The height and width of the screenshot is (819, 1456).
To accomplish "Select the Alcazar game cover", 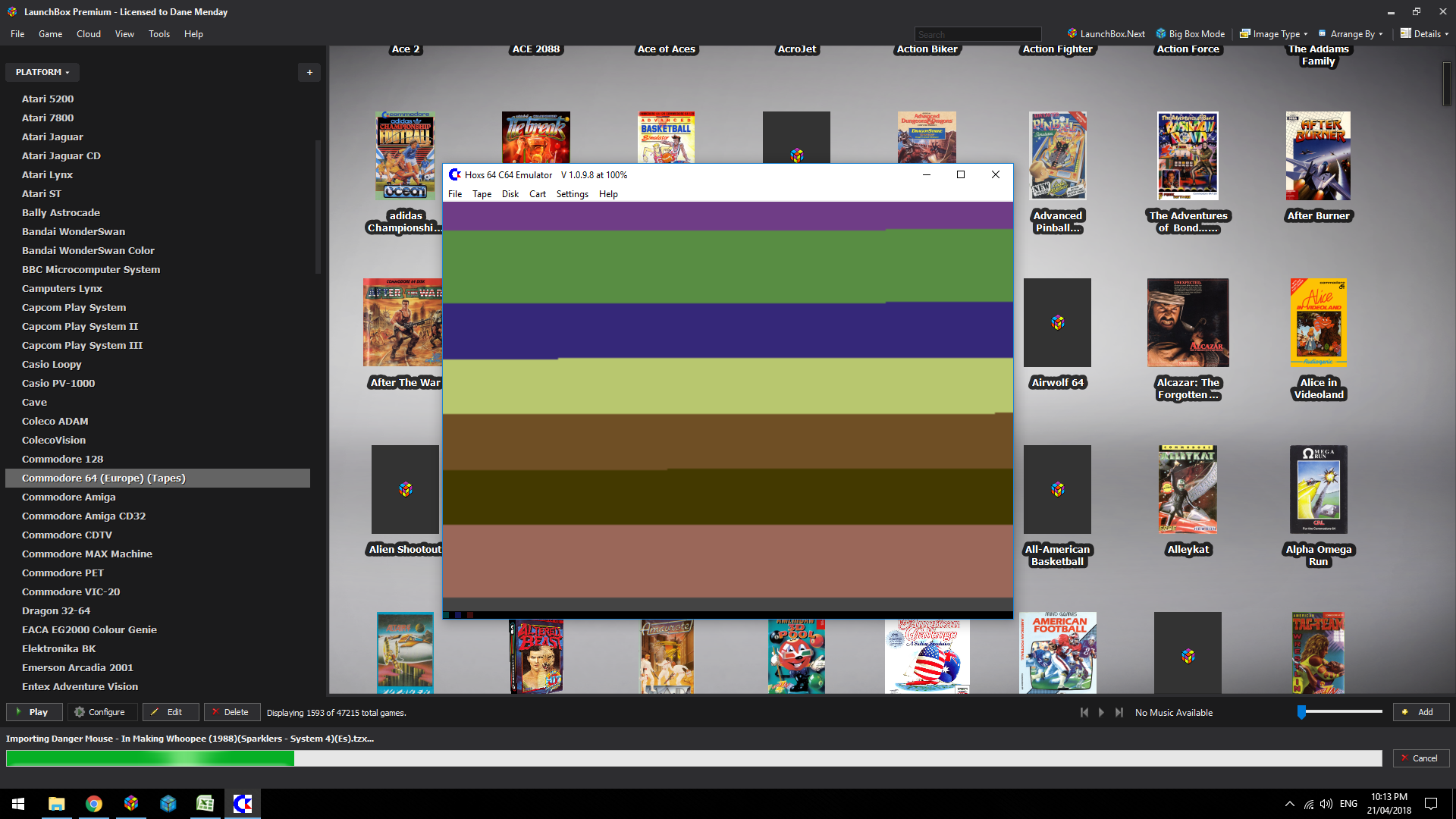I will [1188, 322].
